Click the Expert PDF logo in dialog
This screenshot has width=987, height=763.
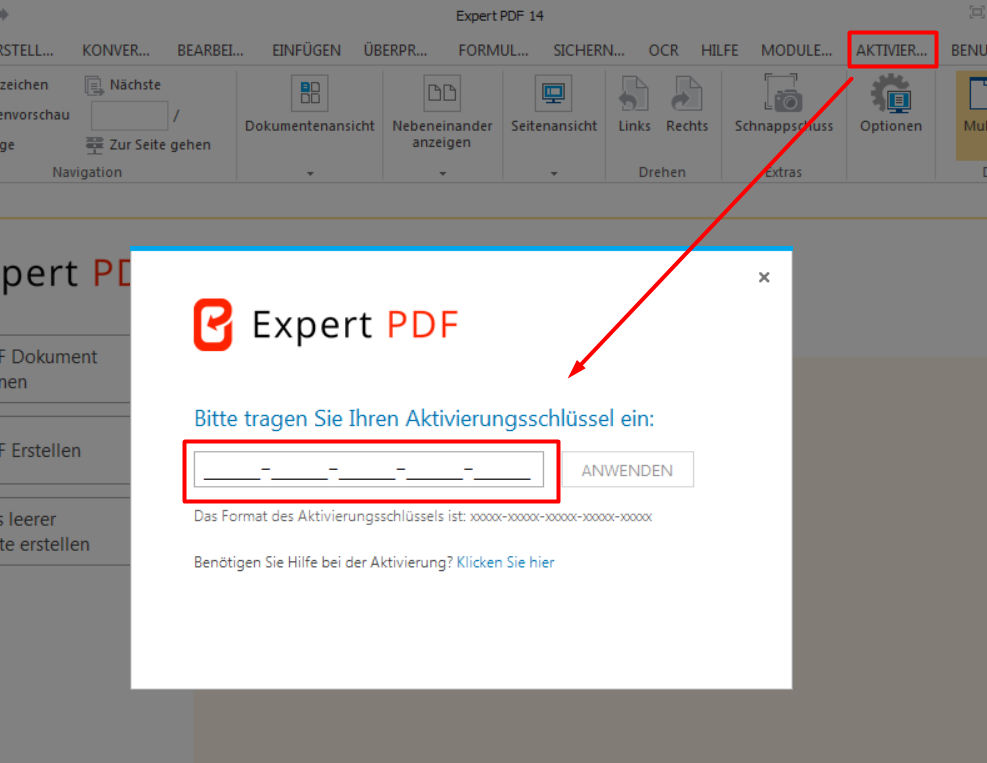(213, 324)
